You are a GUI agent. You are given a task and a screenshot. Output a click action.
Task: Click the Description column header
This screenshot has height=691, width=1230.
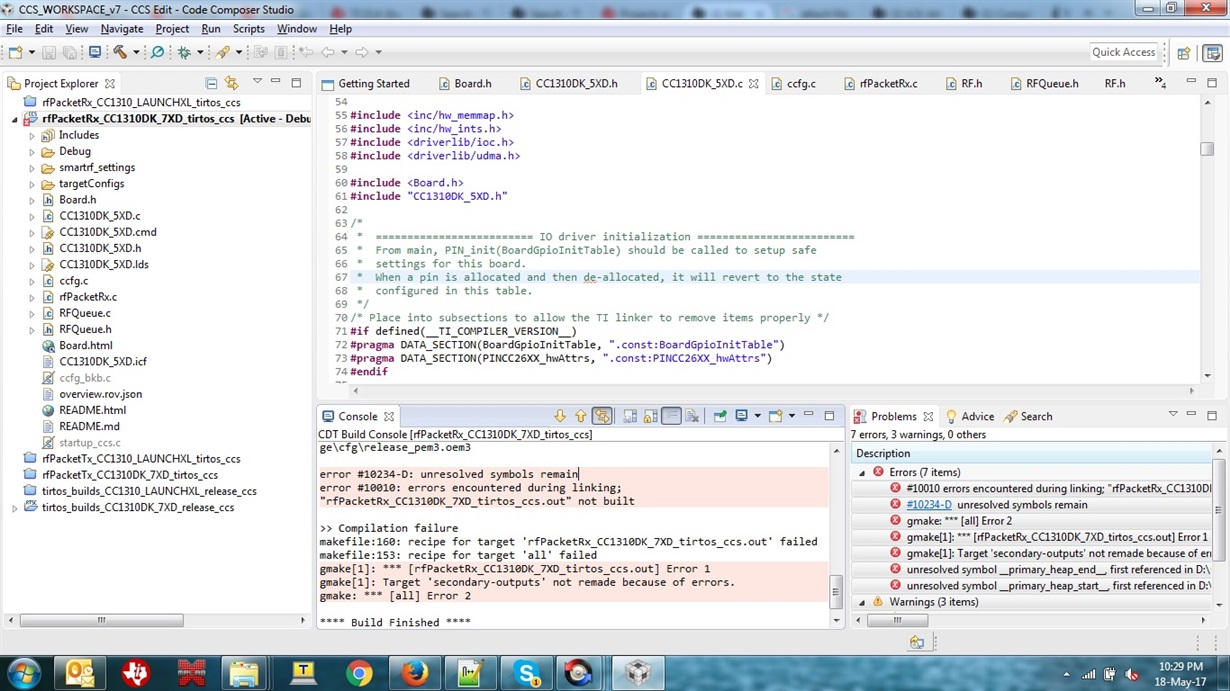point(1032,454)
